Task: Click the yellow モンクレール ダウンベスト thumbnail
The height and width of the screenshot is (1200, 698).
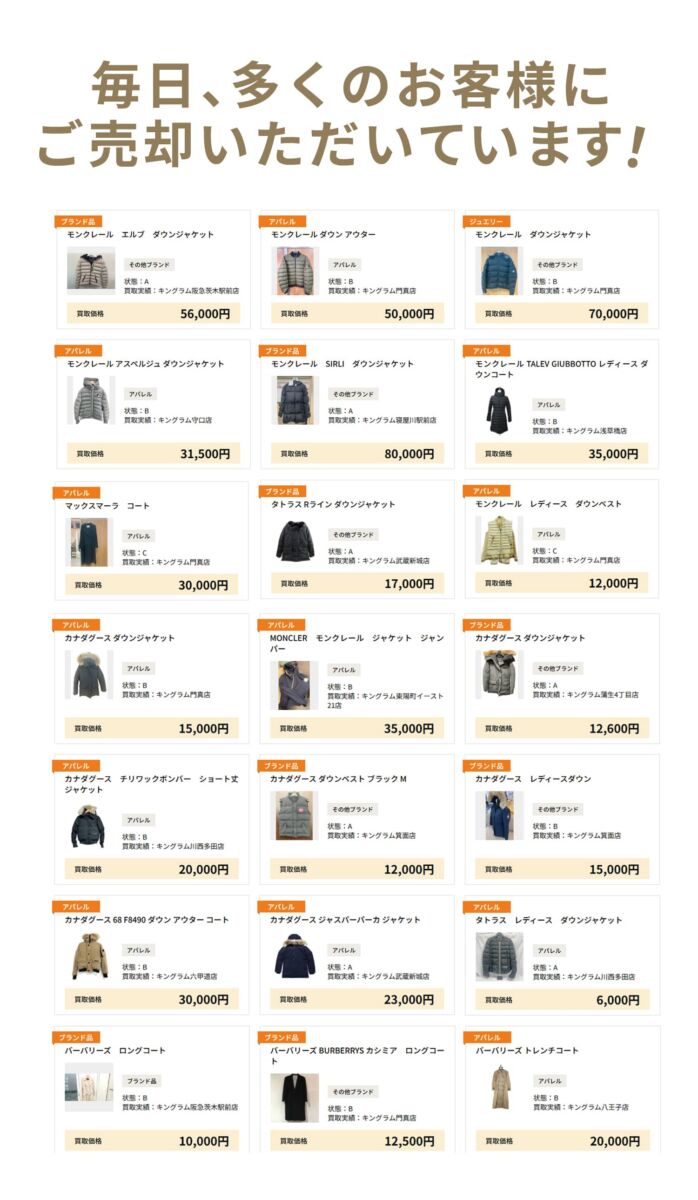Action: [x=499, y=539]
